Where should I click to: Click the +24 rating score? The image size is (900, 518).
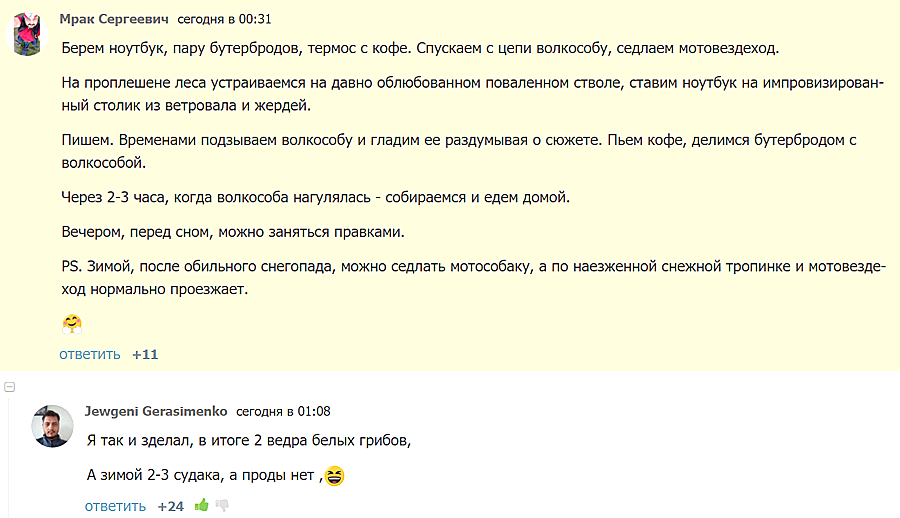[170, 506]
